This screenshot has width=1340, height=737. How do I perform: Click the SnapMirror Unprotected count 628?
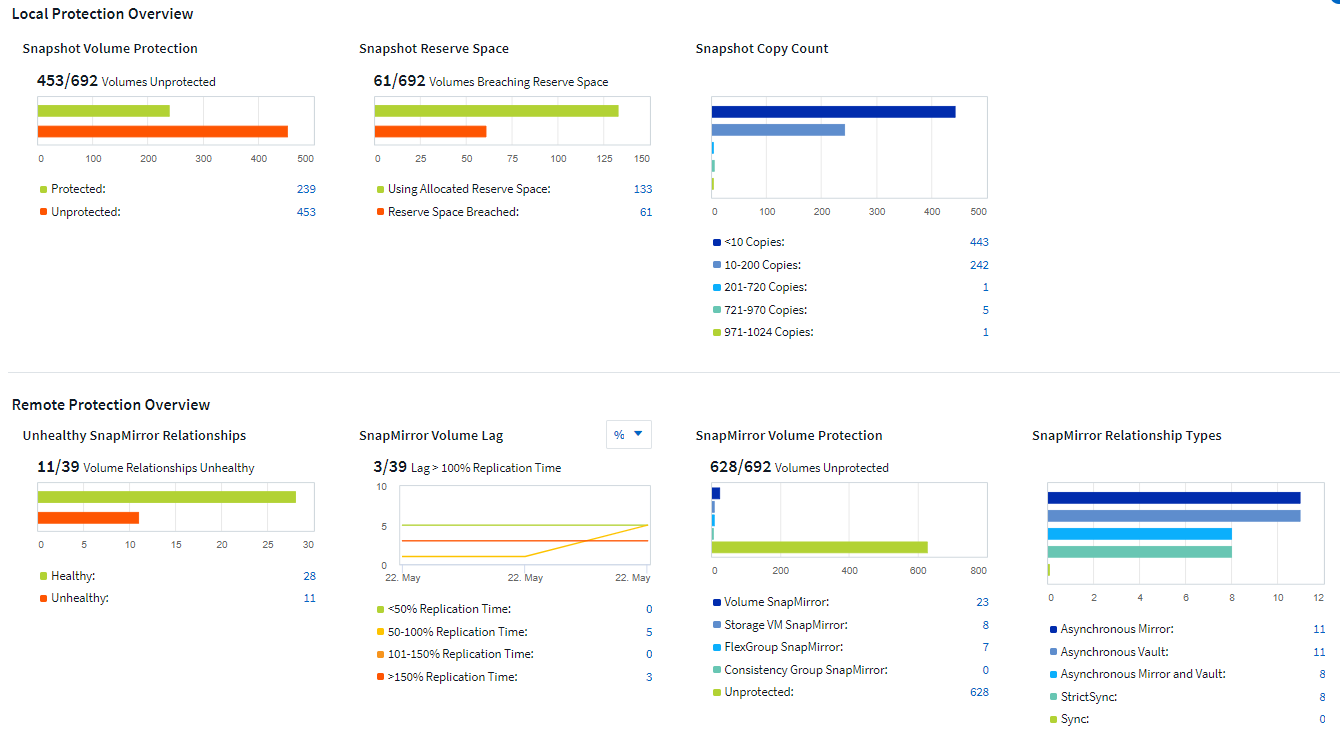979,692
